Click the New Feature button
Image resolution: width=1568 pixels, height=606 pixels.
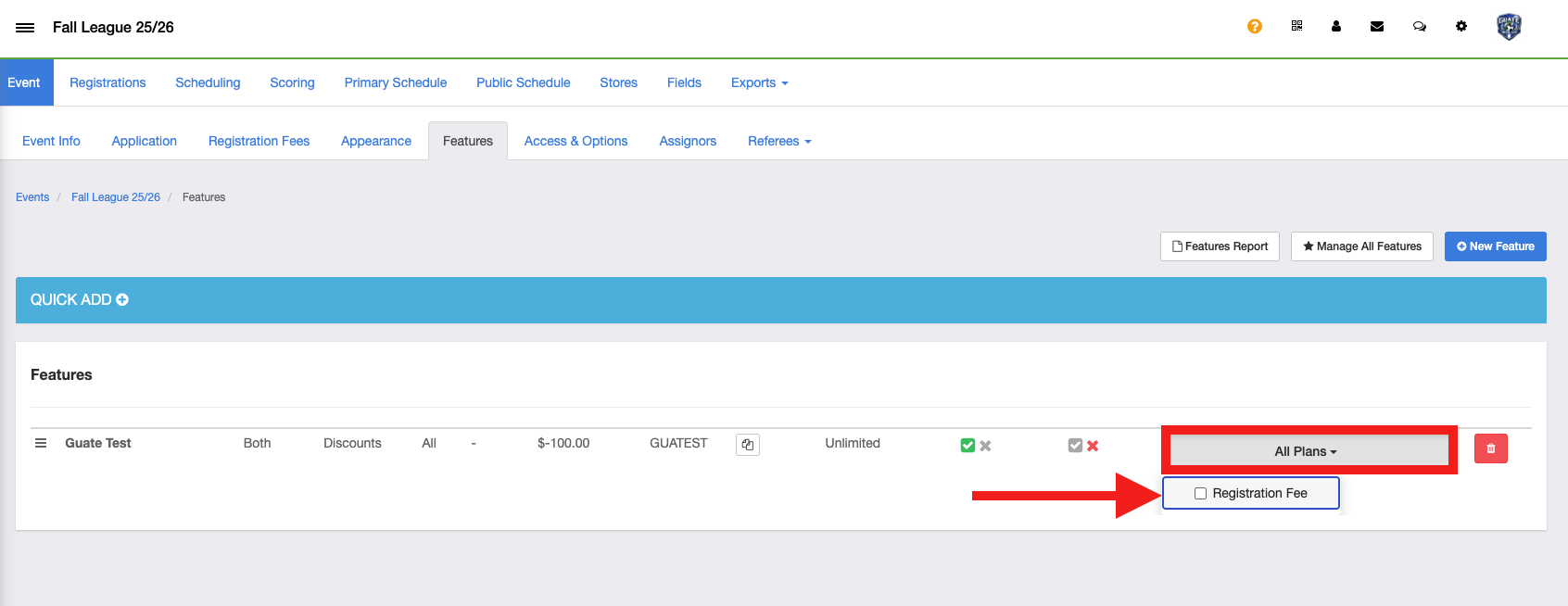1495,246
